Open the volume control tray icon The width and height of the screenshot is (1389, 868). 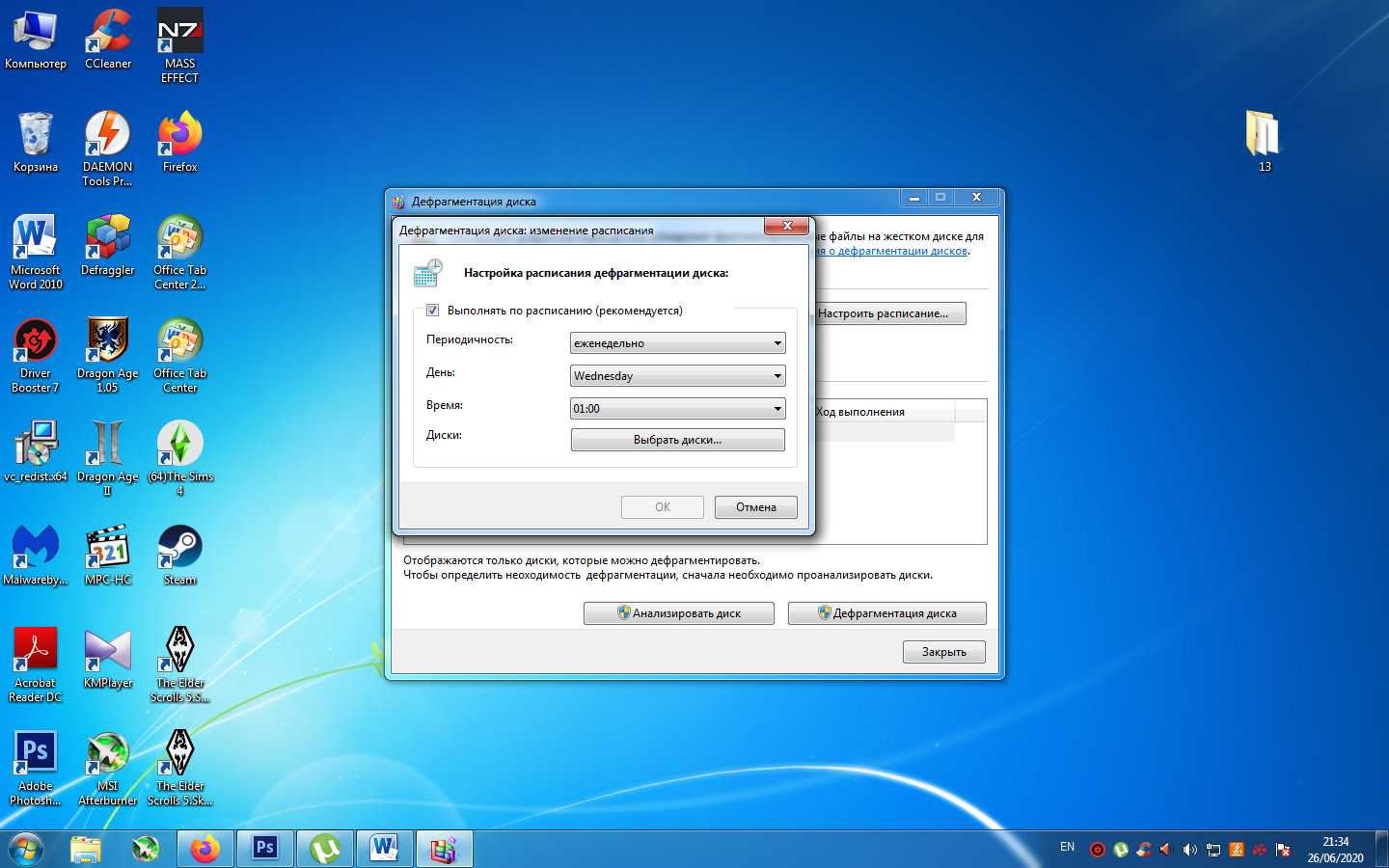coord(1189,850)
